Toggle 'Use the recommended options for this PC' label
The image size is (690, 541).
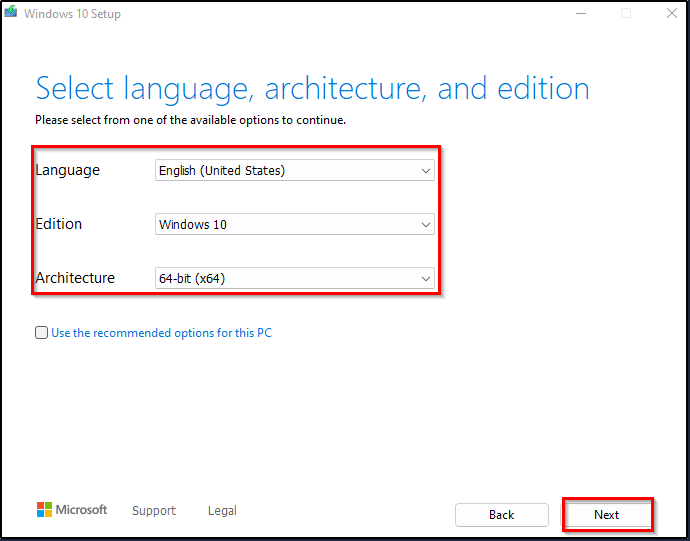tap(161, 333)
